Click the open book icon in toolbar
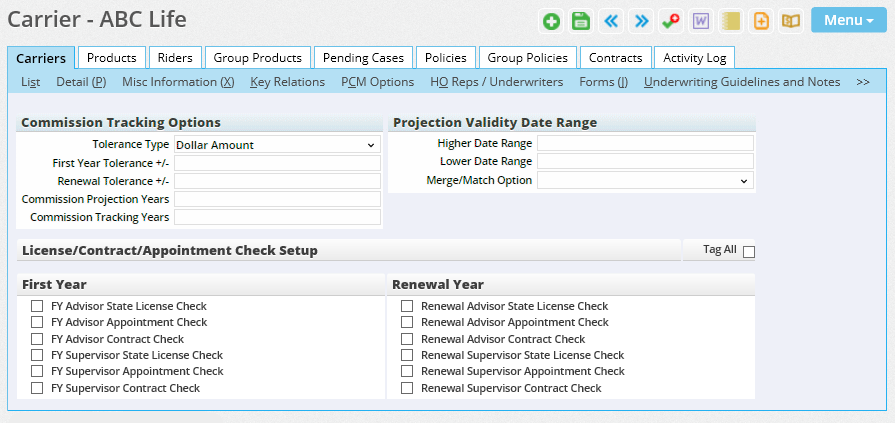Screen dimensions: 895x423 point(791,21)
